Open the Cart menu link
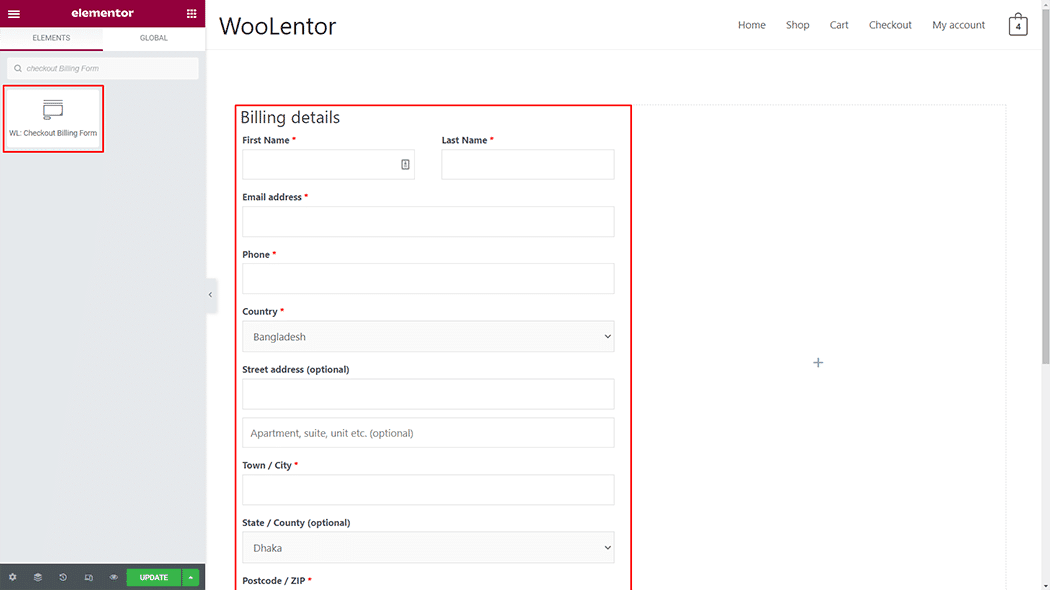Screen dimensions: 1050x590 click(839, 25)
